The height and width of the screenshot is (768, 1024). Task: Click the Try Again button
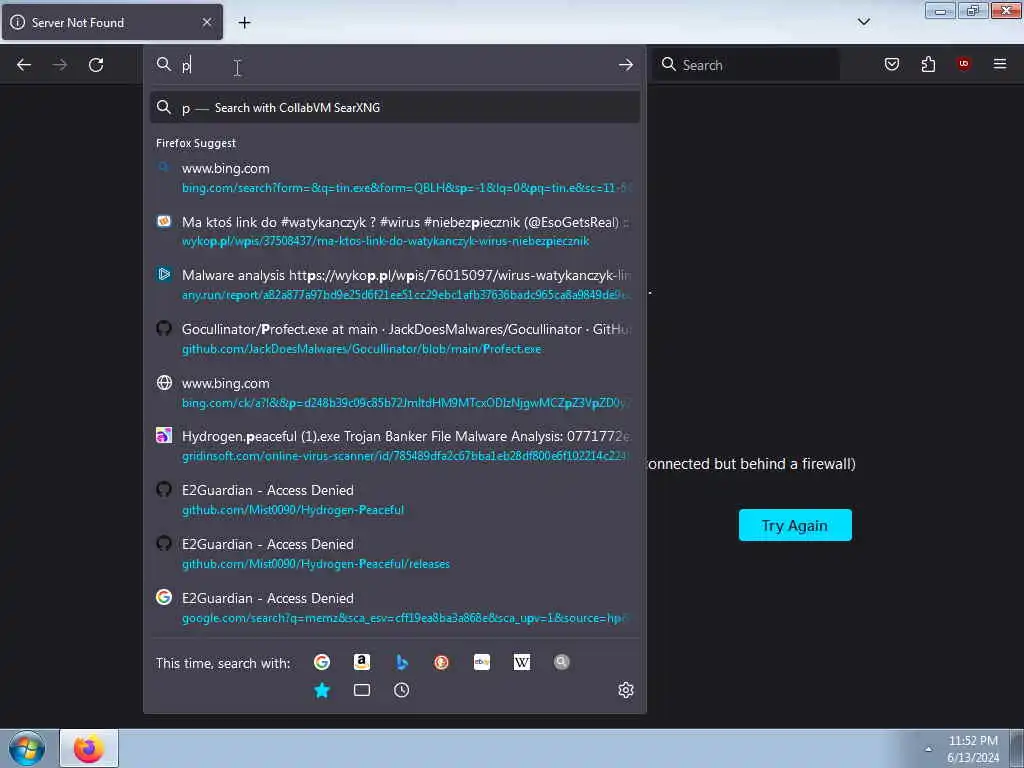[795, 525]
